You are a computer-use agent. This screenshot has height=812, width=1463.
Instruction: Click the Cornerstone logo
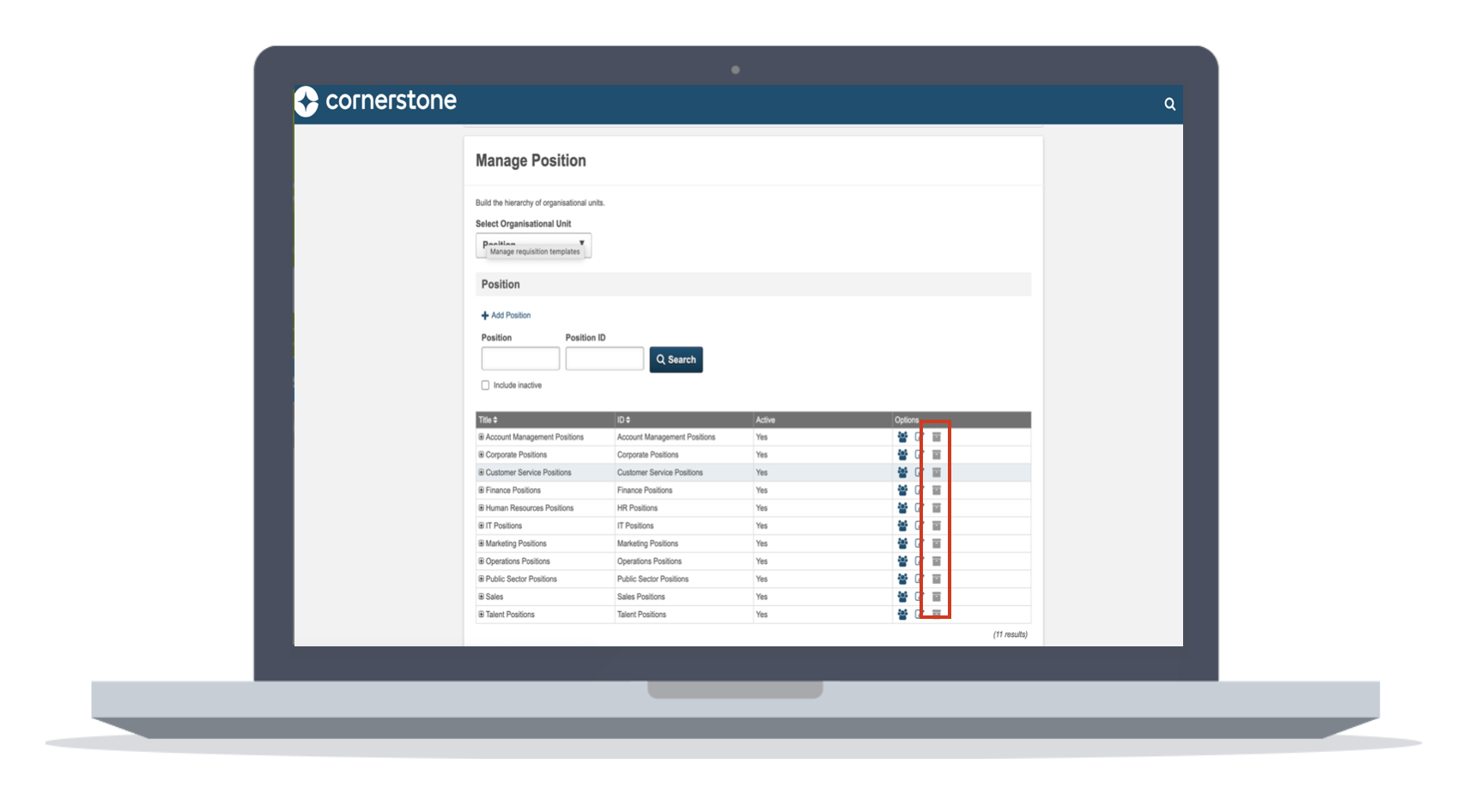click(x=376, y=101)
